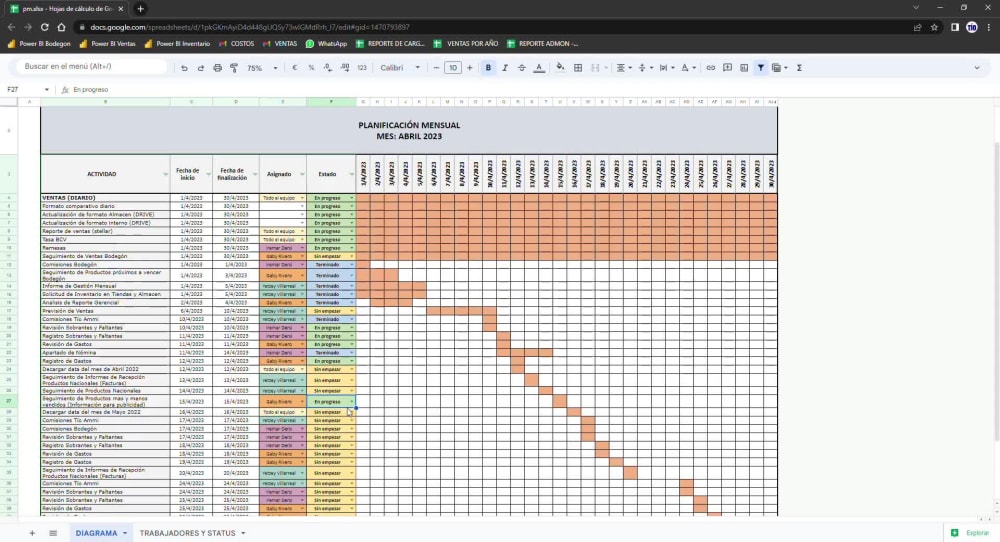Open more number formats (123)

pyautogui.click(x=362, y=68)
